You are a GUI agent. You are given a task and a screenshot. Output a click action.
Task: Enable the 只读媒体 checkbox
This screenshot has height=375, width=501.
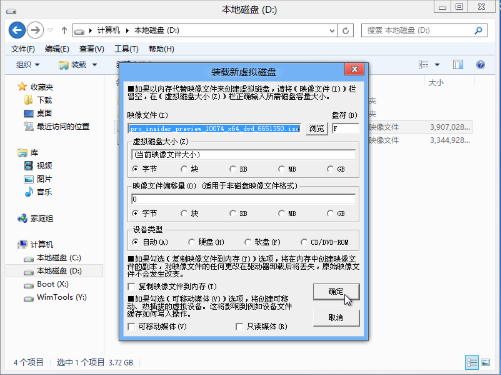[239, 327]
